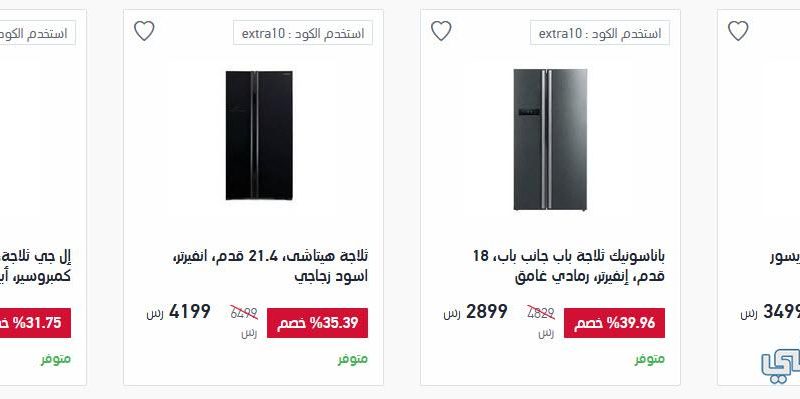Add the Hitachi black glass fridge to wishlist
This screenshot has height=399, width=800.
click(144, 31)
